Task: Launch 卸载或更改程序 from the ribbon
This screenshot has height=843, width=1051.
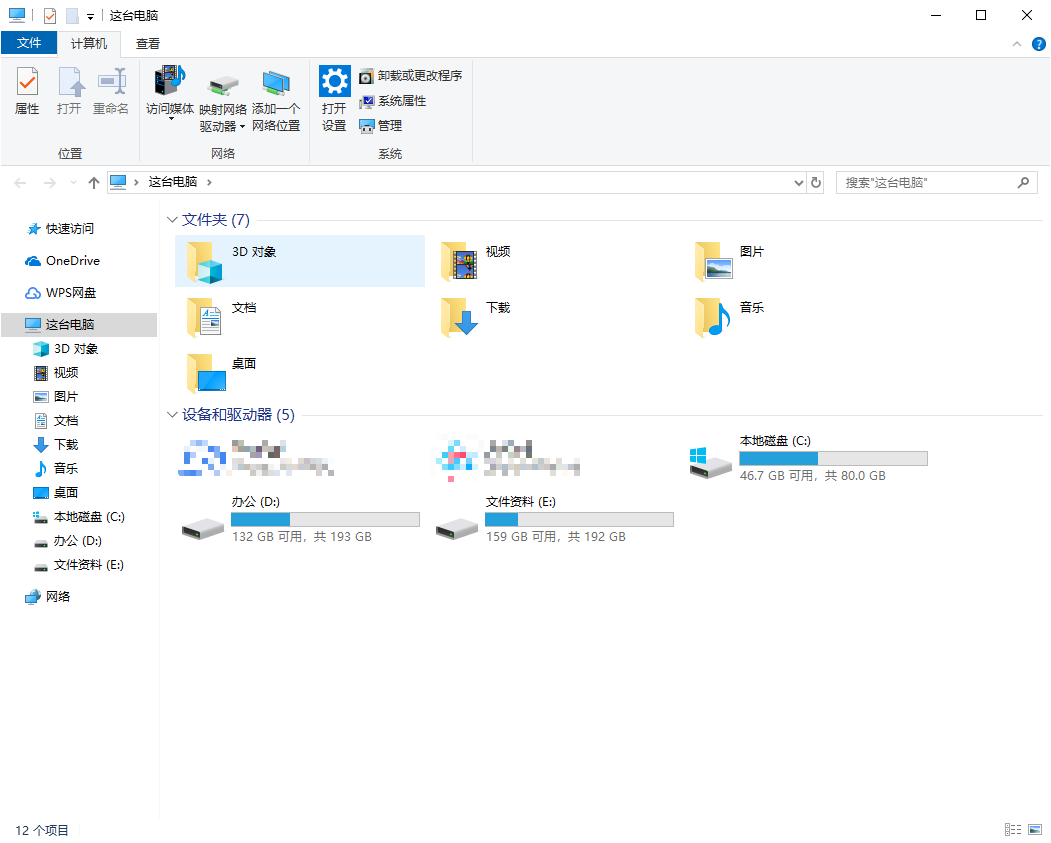Action: click(x=410, y=75)
